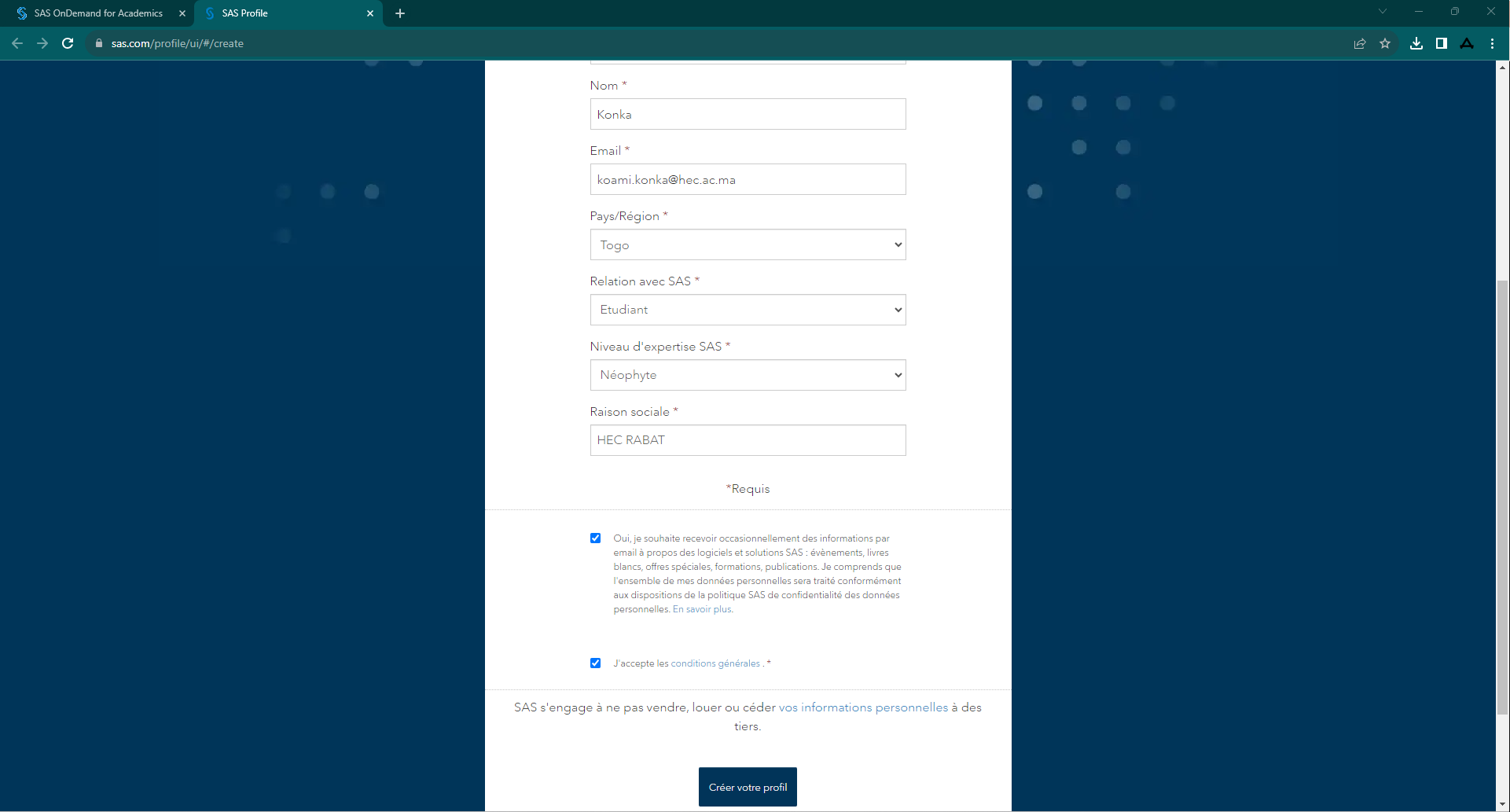This screenshot has height=812, width=1510.
Task: Go forward in browser history
Action: [x=42, y=43]
